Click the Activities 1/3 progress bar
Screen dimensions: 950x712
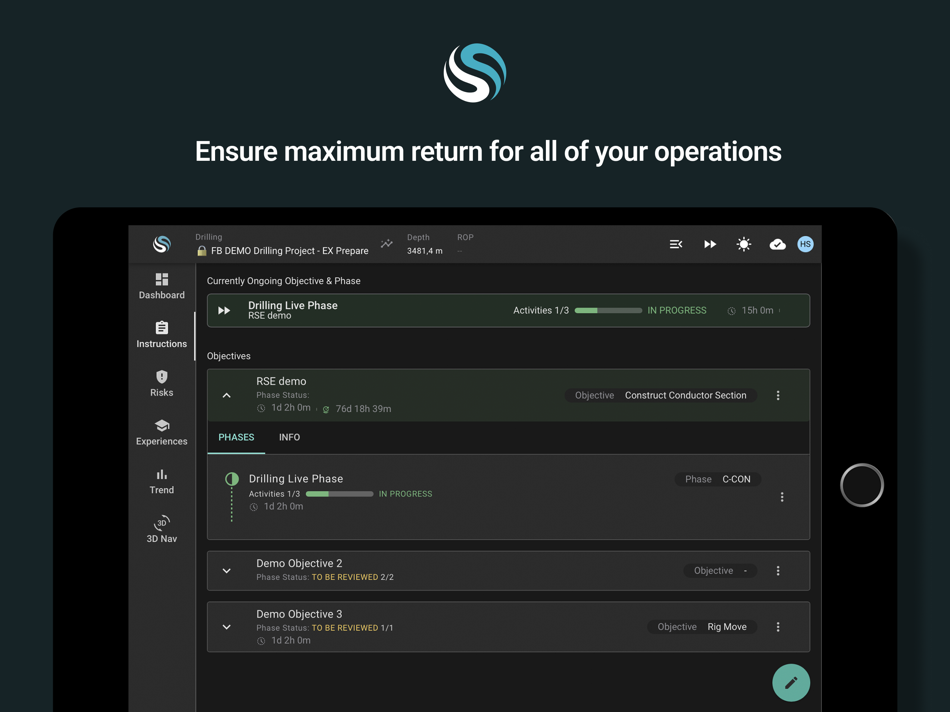(x=608, y=310)
